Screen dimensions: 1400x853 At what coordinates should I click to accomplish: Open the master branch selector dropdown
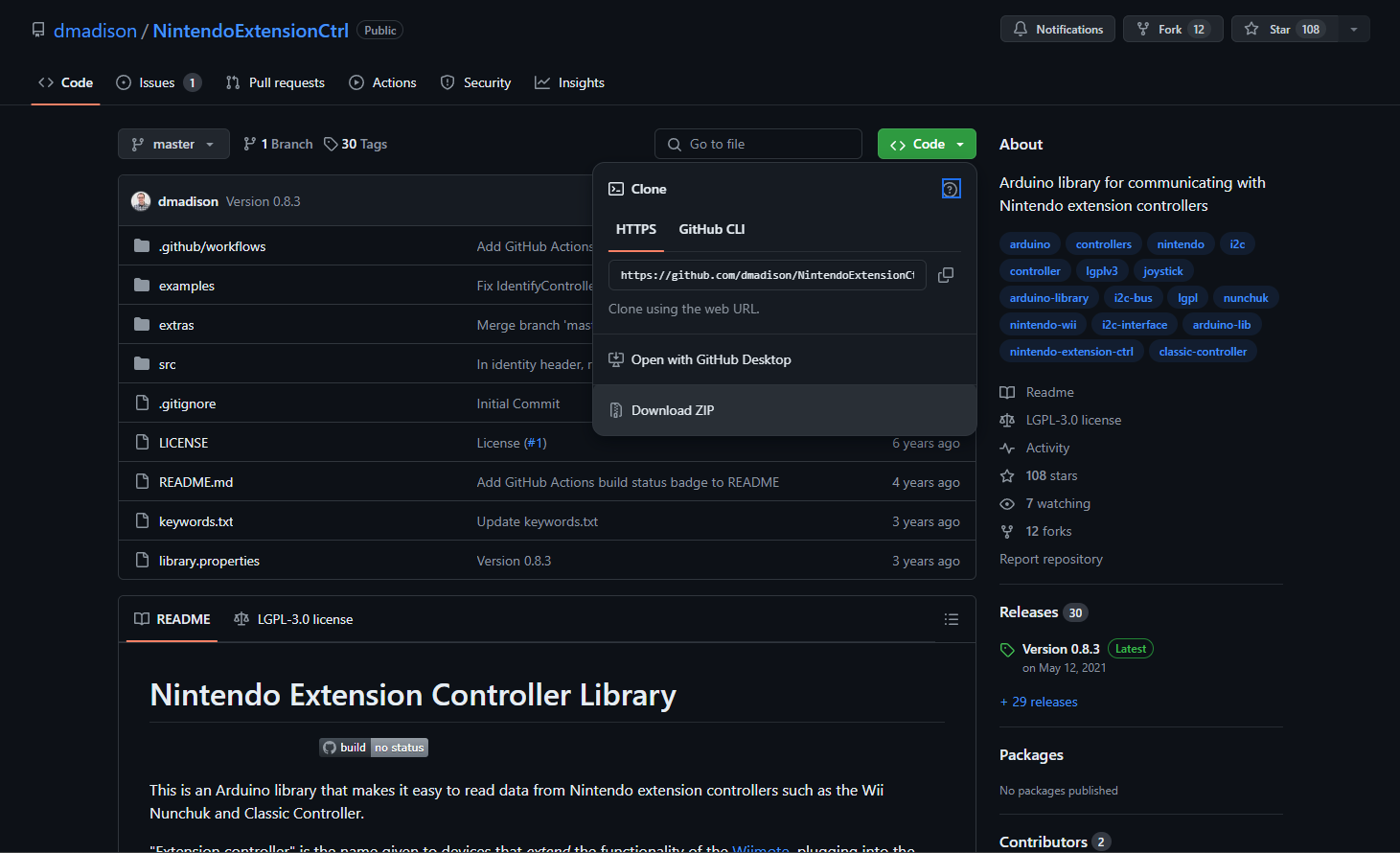coord(173,144)
